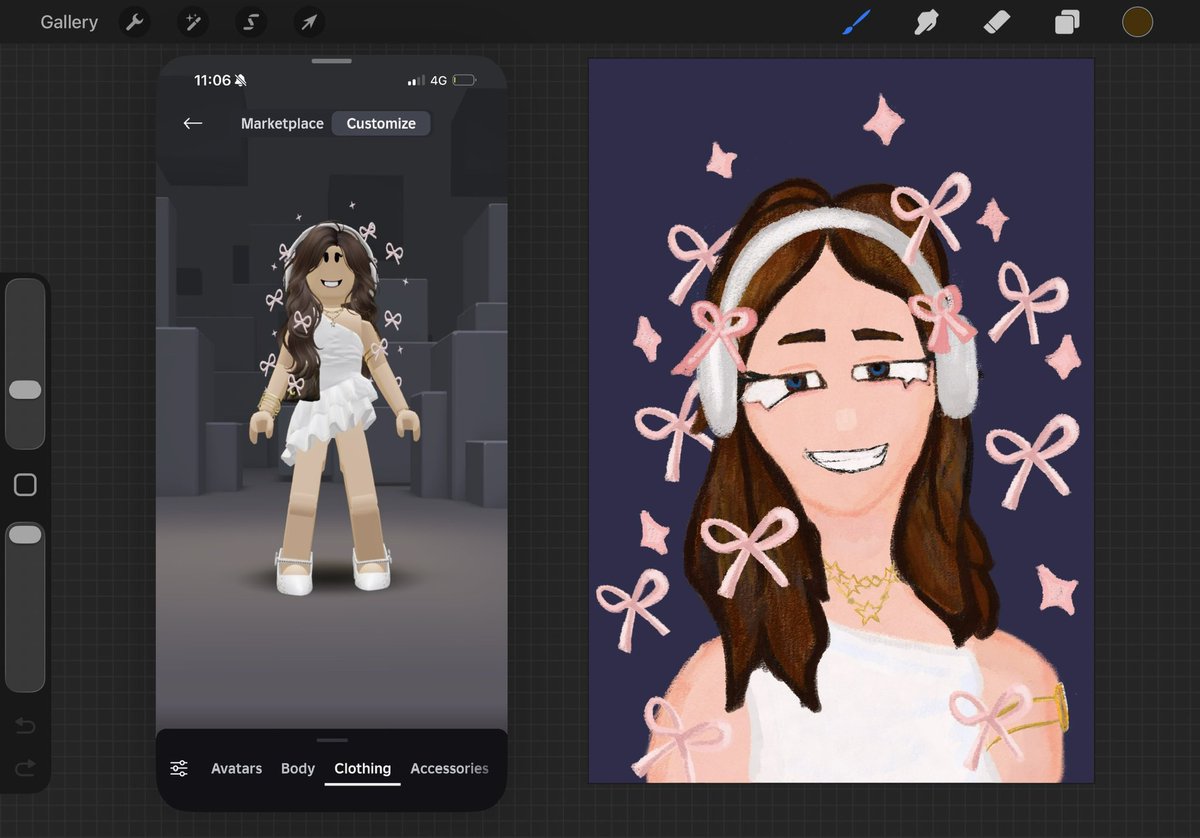Select the Smudge tool
This screenshot has height=838, width=1200.
[x=926, y=22]
